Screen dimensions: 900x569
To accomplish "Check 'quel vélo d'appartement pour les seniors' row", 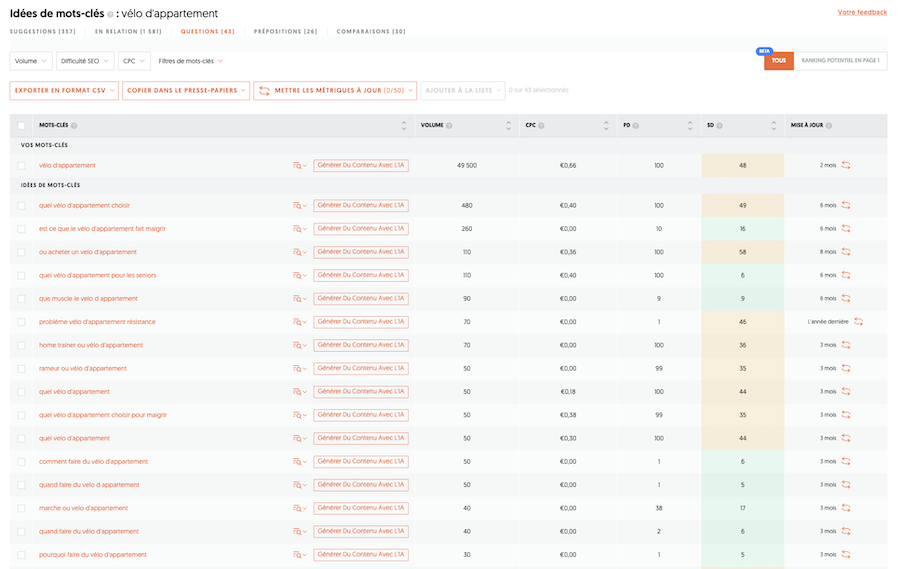I will coord(21,276).
